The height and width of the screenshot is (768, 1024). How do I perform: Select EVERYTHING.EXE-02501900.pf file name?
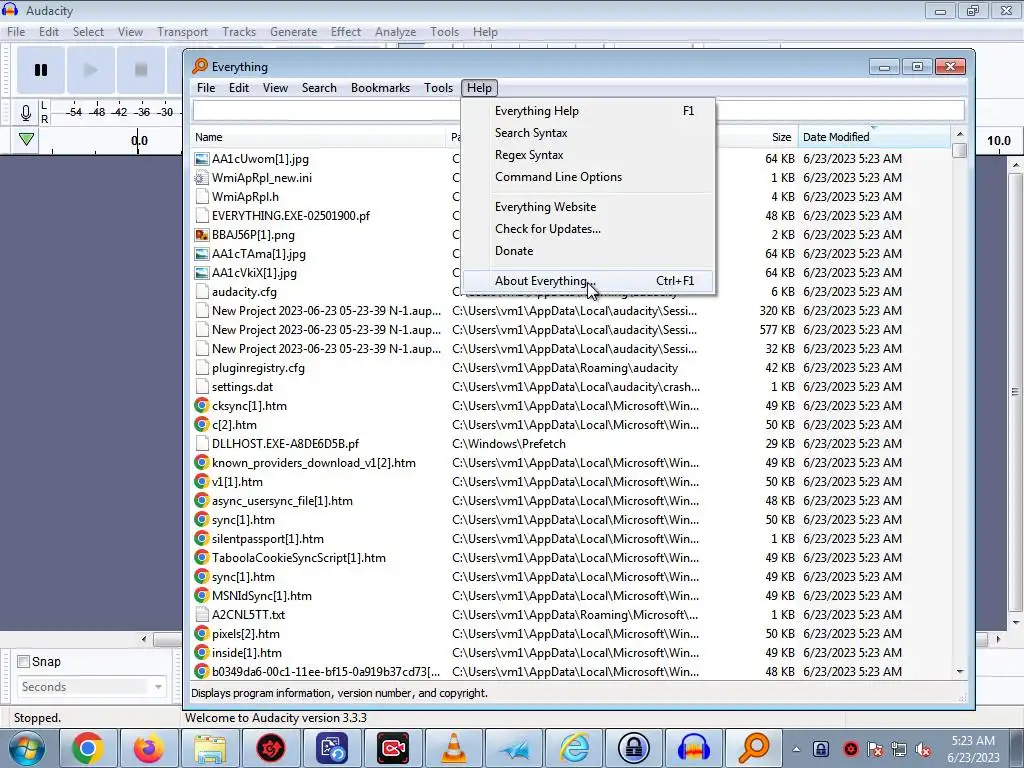[x=291, y=216]
